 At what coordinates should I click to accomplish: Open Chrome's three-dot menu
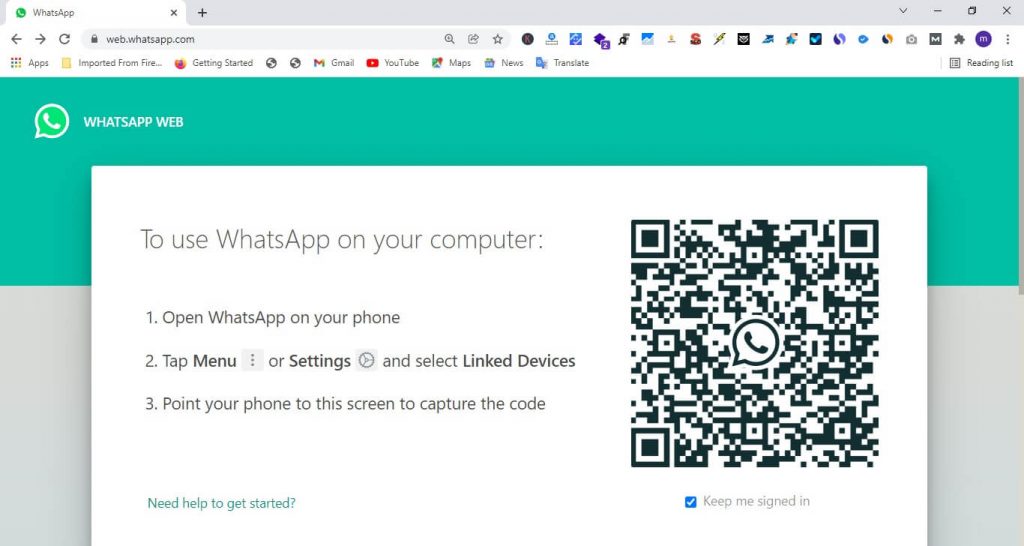point(1008,39)
